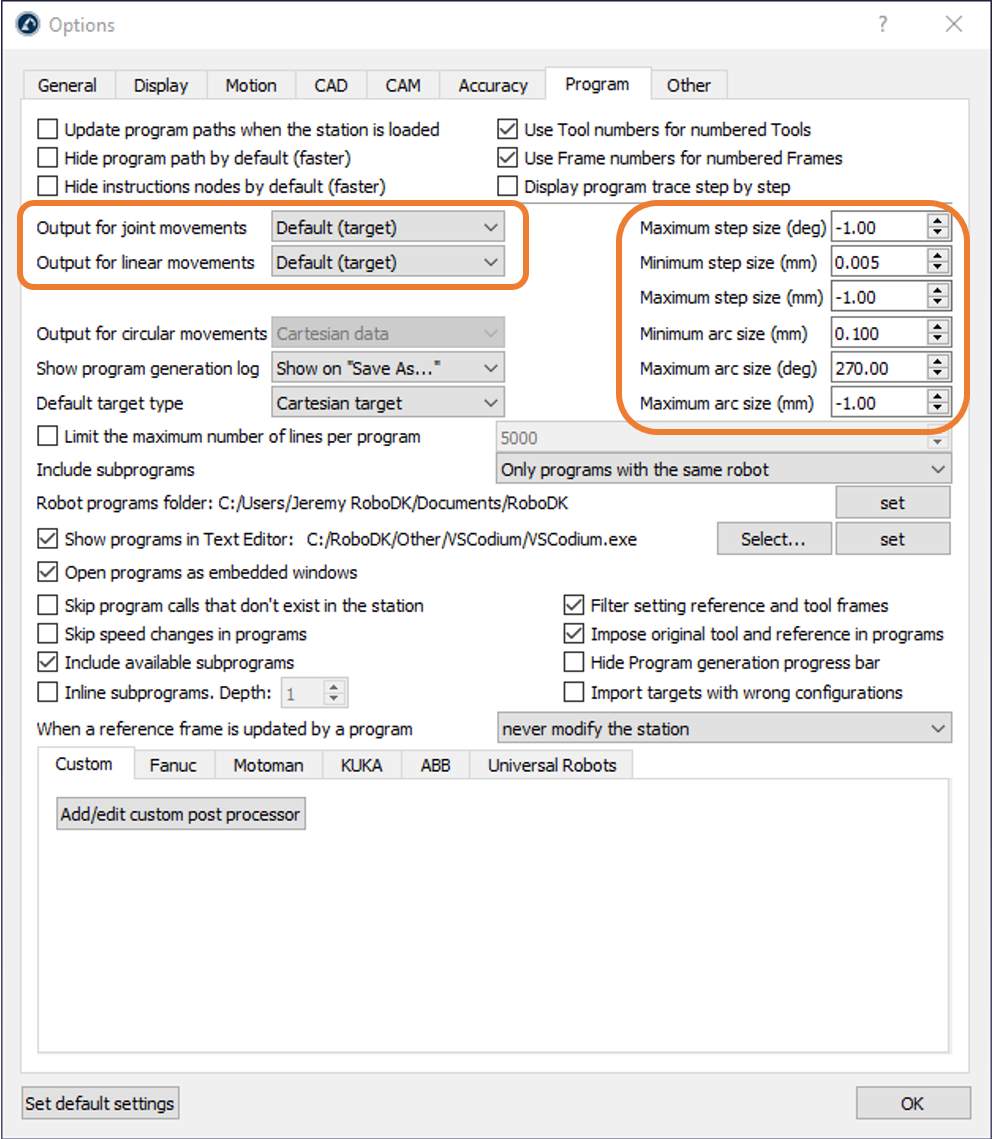The image size is (994, 1139).
Task: Toggle Show programs in Text Editor checkbox
Action: 48,538
